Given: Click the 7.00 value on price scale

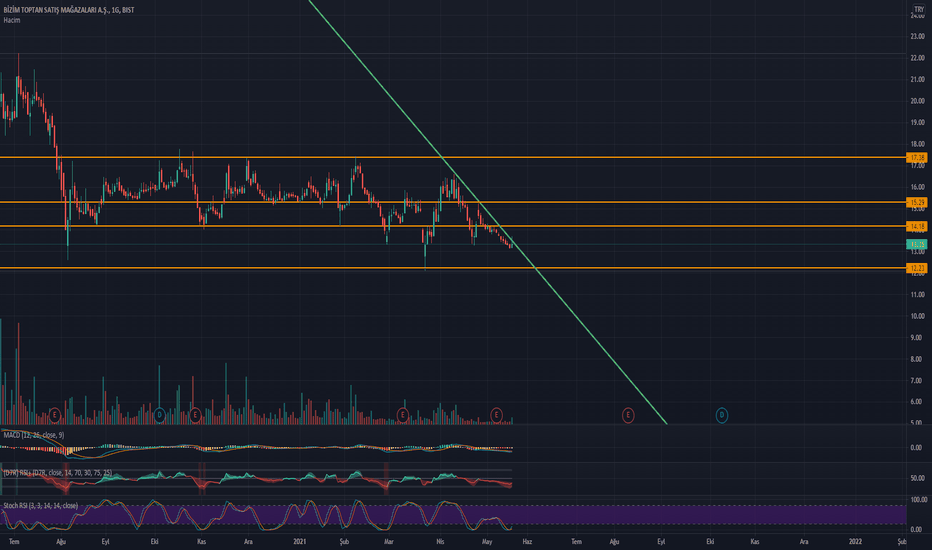Looking at the screenshot, I should 917,381.
